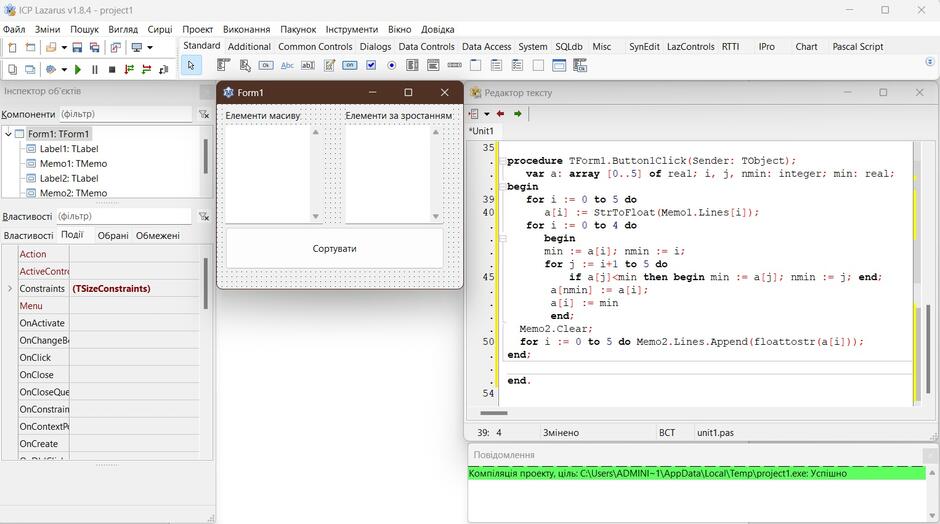Clear the Компоненти filter with funnel icon
940x524 pixels.
point(204,114)
